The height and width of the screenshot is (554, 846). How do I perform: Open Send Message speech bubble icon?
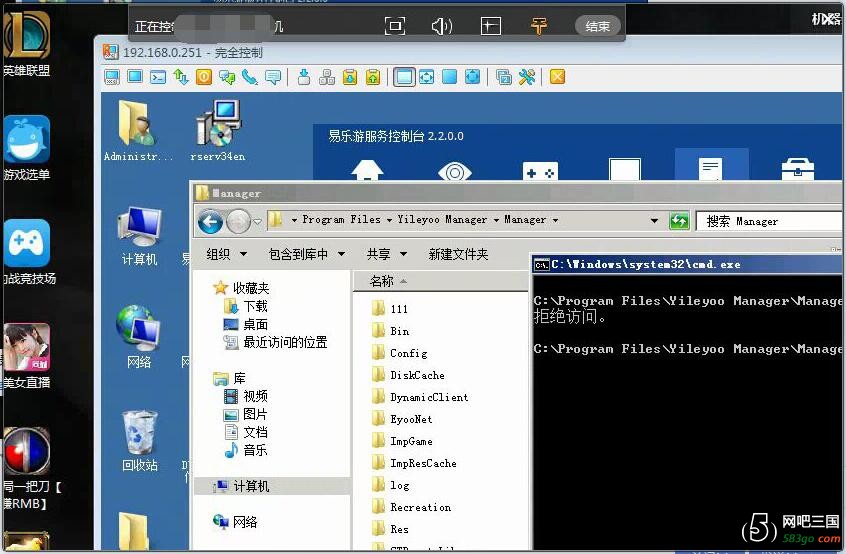coord(273,78)
